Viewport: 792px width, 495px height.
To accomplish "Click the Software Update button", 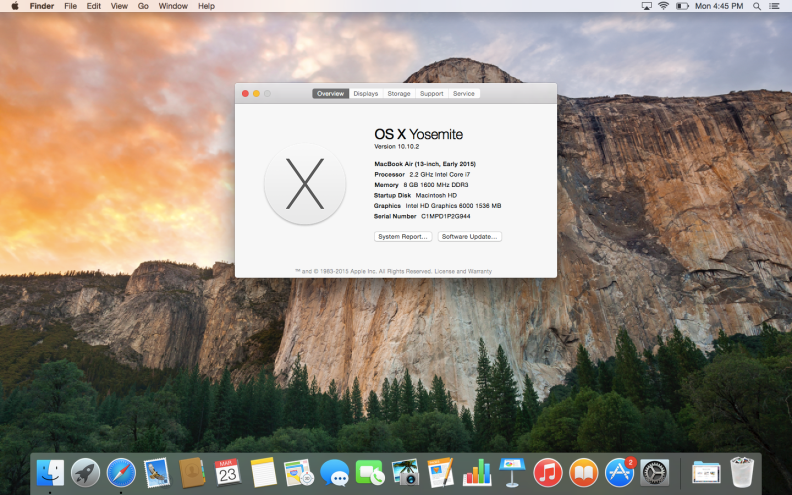I will coord(470,236).
